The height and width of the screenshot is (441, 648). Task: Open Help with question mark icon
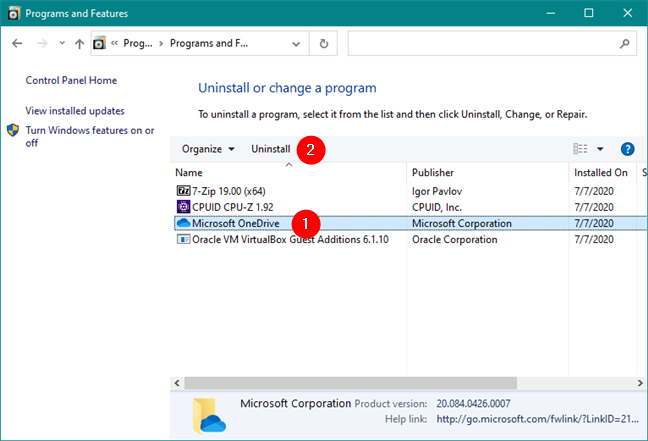[627, 149]
